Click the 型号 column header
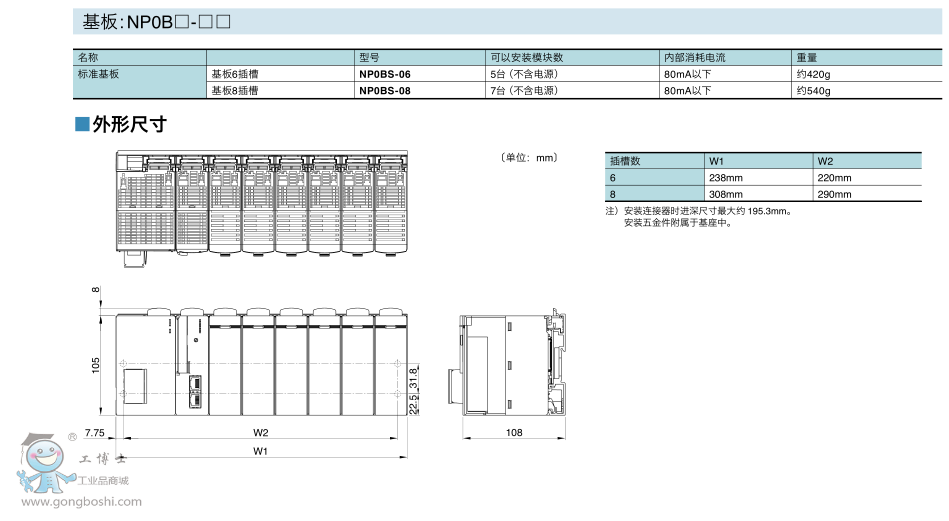The image size is (949, 521). (369, 58)
